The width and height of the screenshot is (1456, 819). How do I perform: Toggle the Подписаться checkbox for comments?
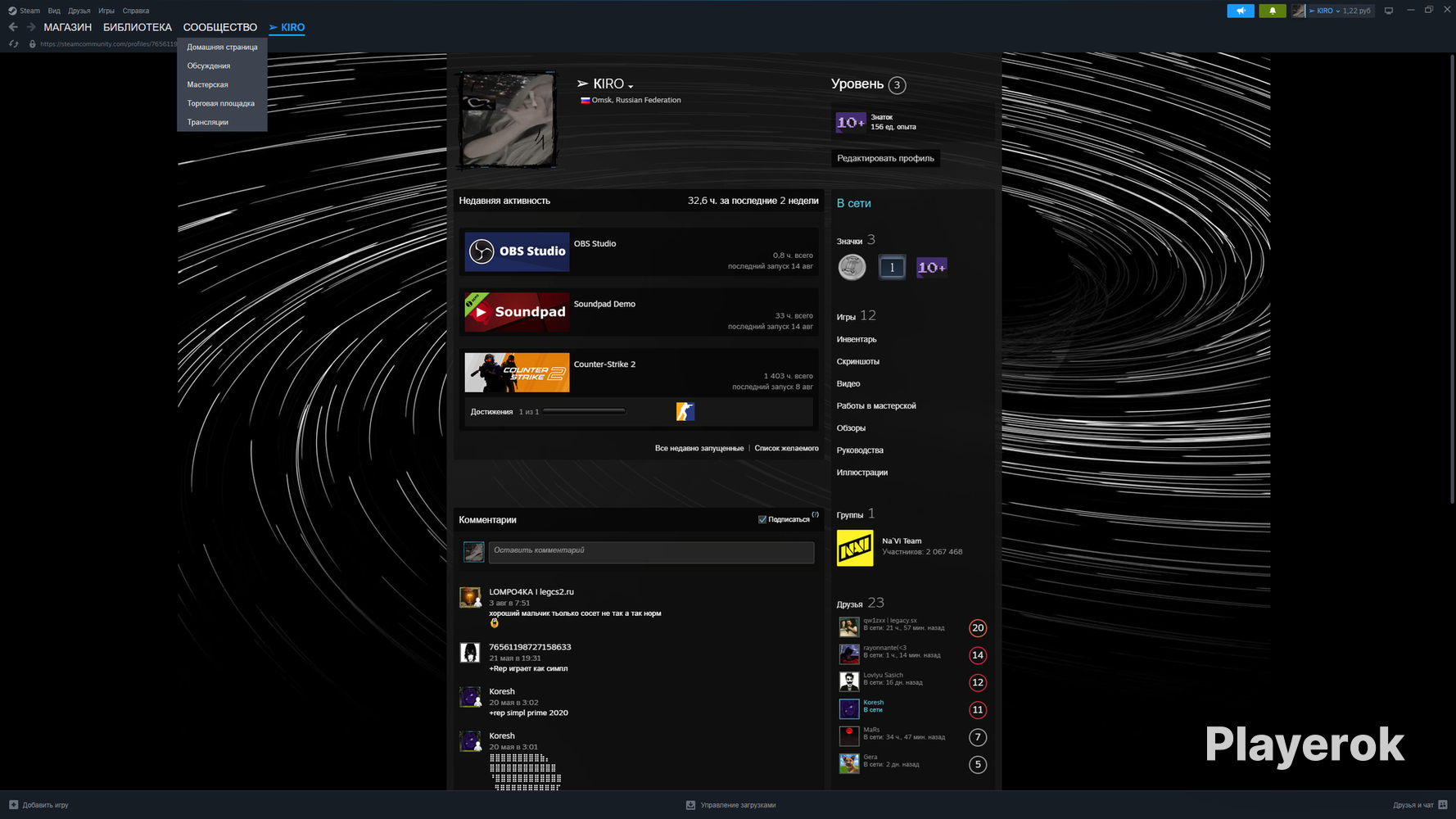click(x=762, y=519)
